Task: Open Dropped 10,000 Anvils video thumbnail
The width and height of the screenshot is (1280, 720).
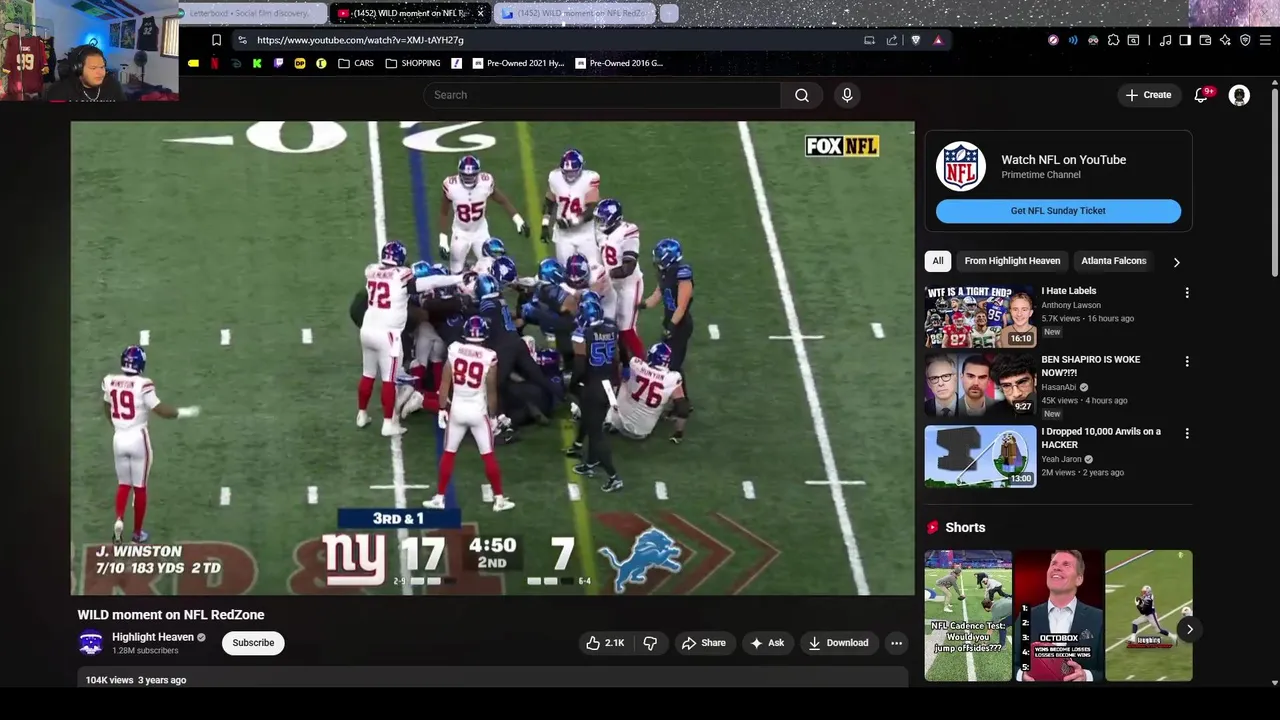Action: coord(980,457)
